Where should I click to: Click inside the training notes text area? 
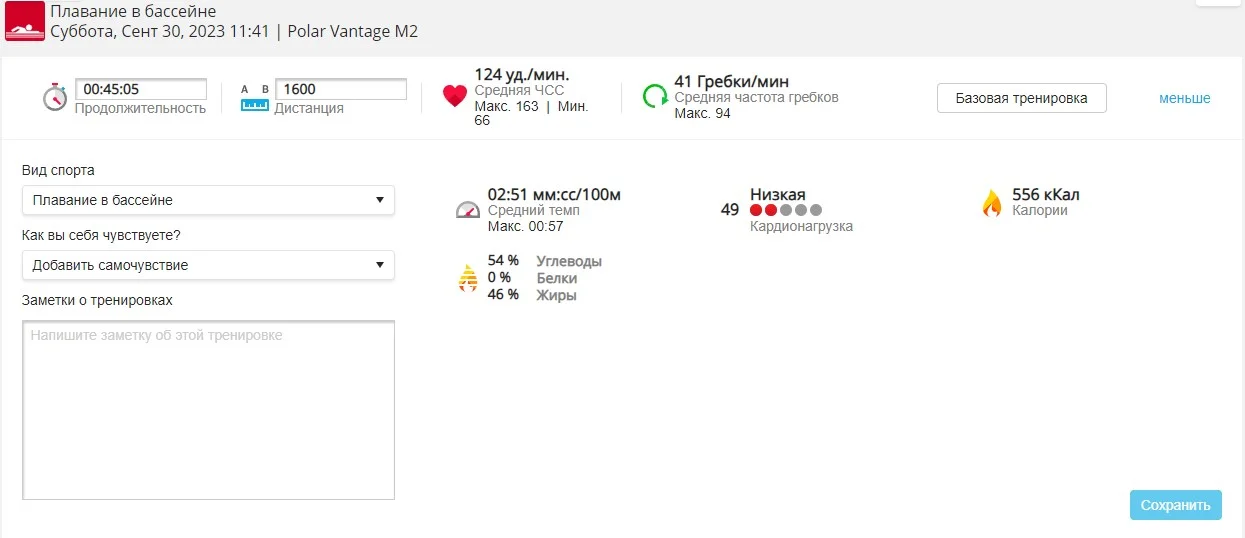(208, 409)
